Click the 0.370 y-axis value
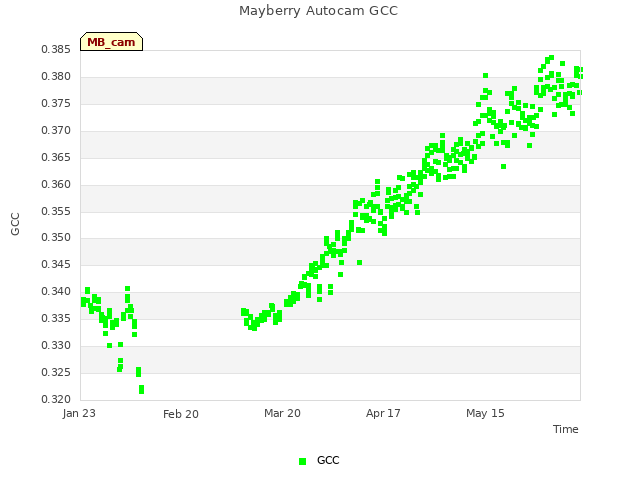Viewport: 640px width, 480px height. [56, 130]
